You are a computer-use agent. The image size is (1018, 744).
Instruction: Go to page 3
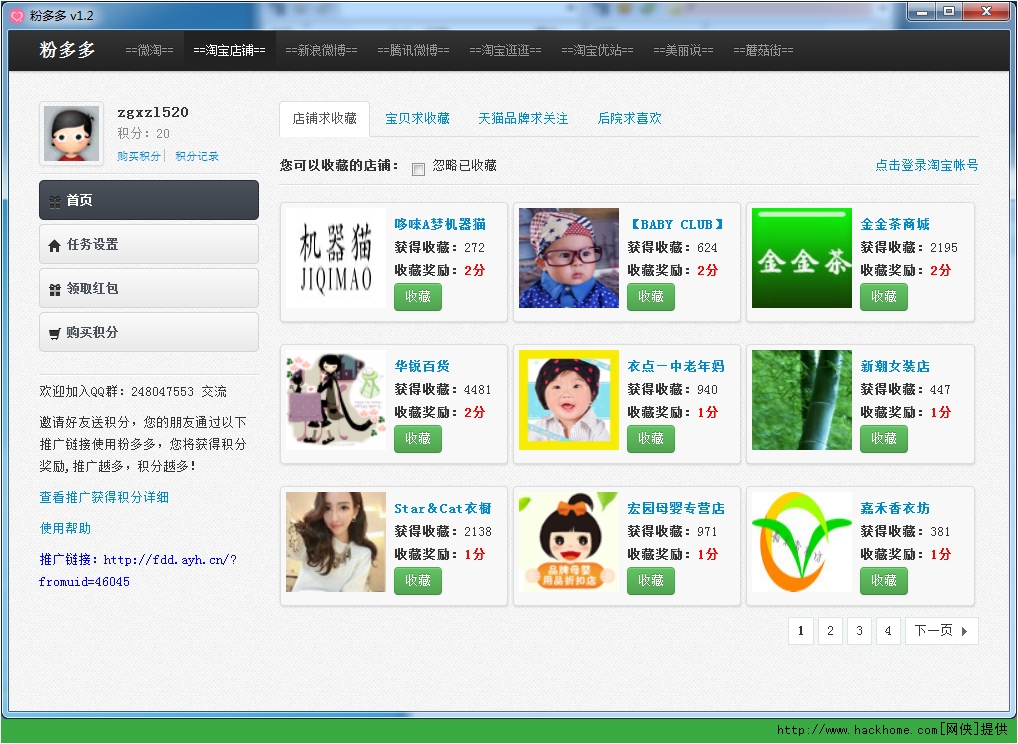coord(859,630)
